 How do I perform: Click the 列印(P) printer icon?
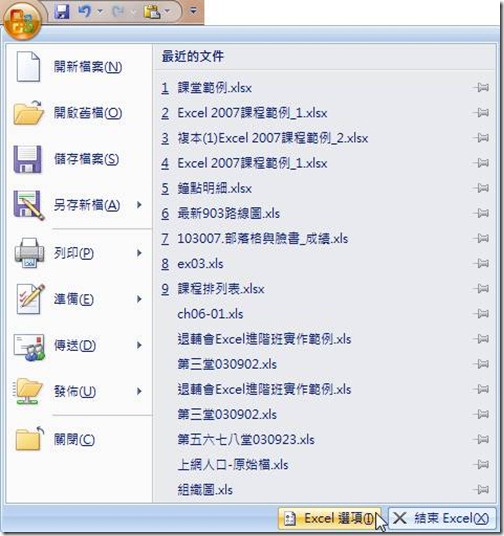coord(29,253)
